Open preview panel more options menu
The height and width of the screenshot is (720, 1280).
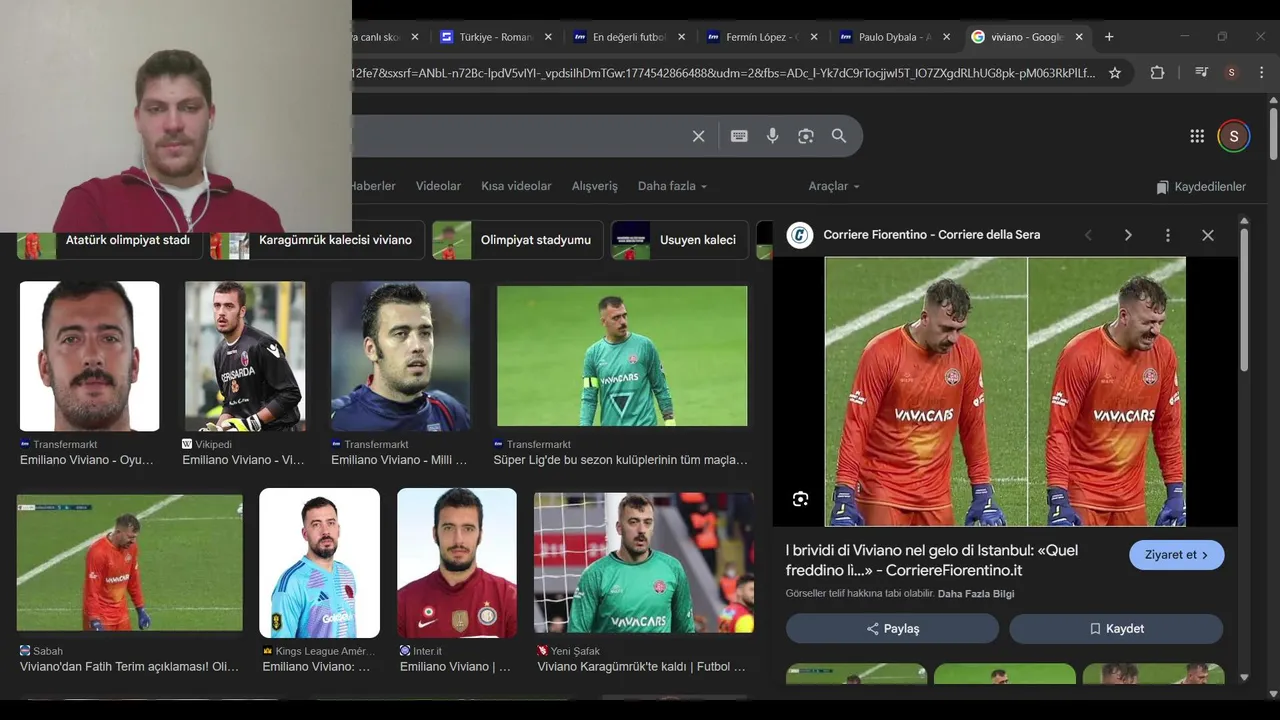1167,235
